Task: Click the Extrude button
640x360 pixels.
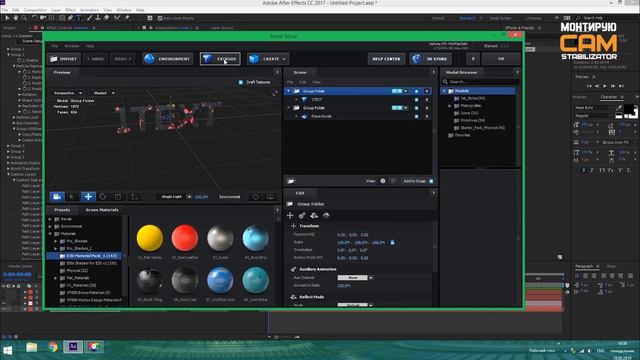Action: 220,59
